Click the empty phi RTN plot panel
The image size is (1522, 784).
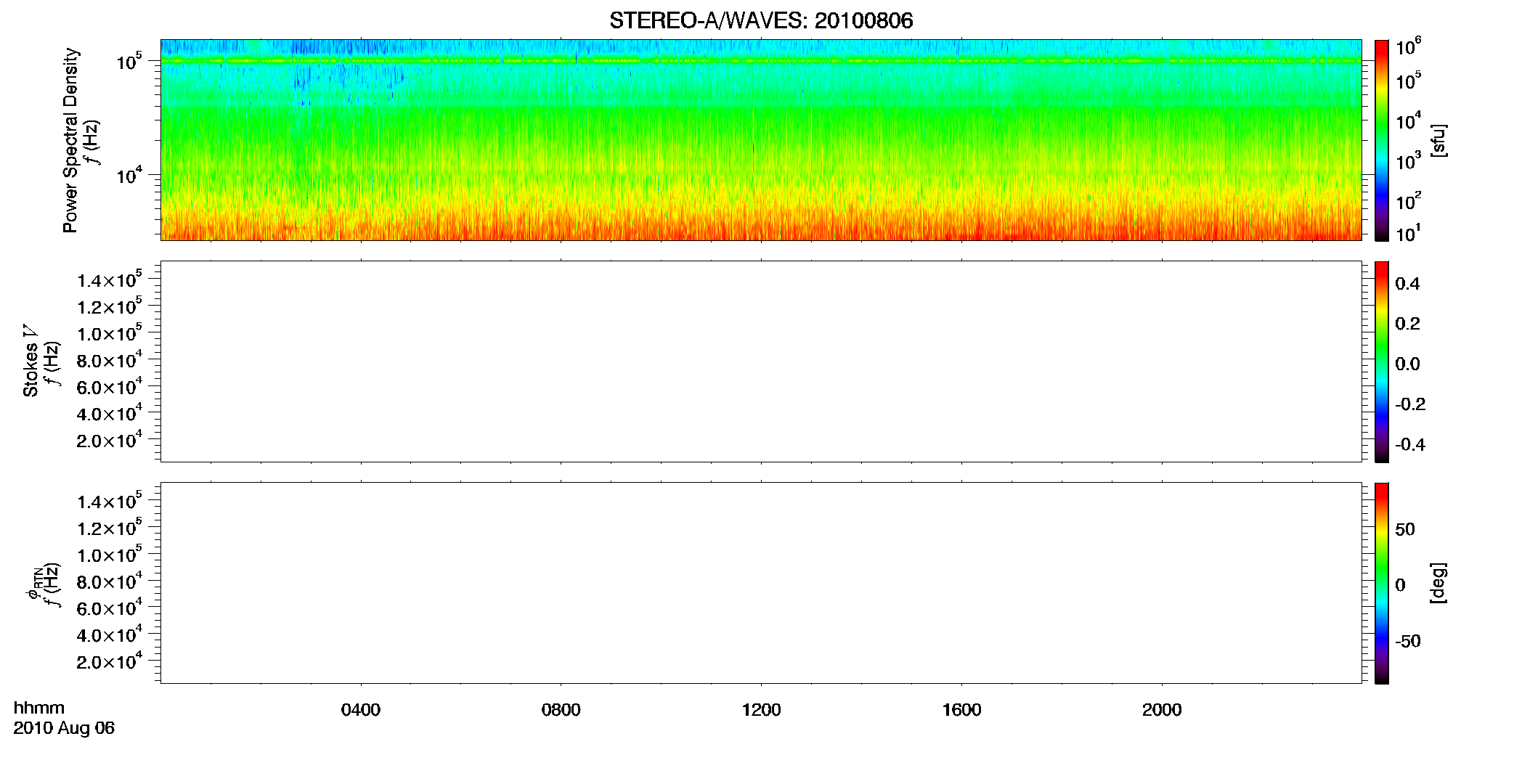[x=761, y=583]
